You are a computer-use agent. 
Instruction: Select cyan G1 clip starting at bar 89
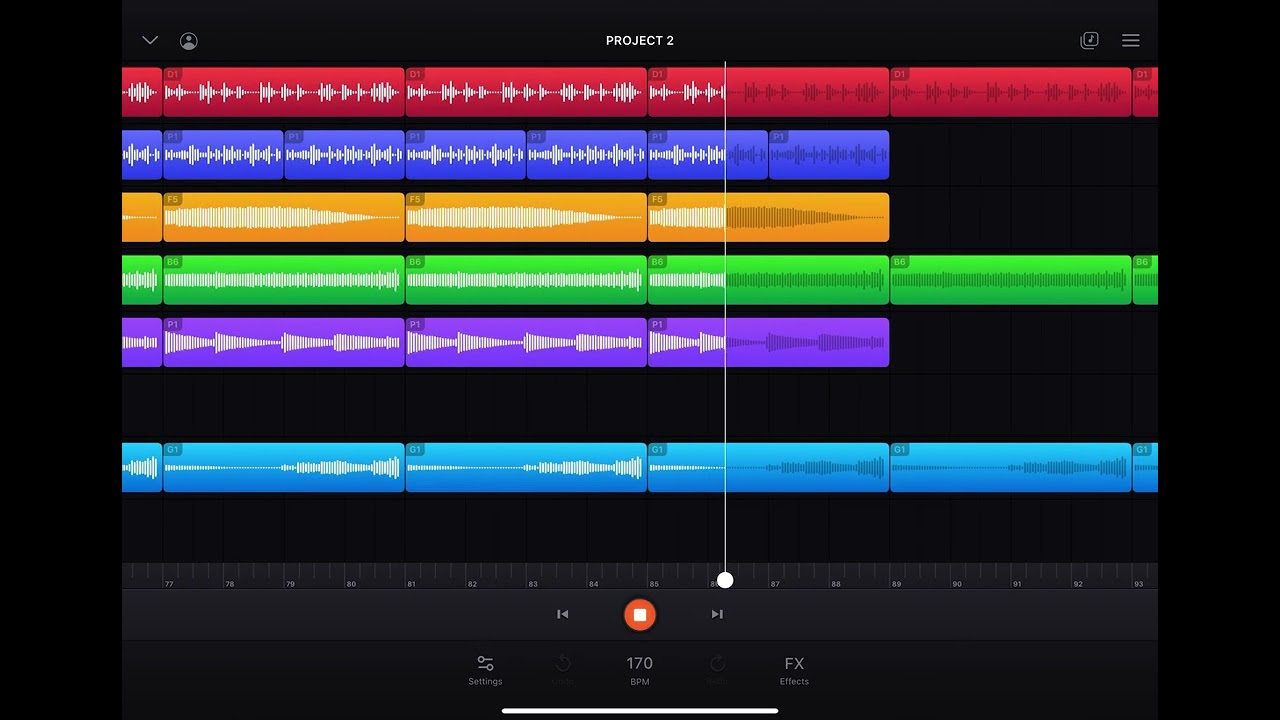(x=1010, y=467)
